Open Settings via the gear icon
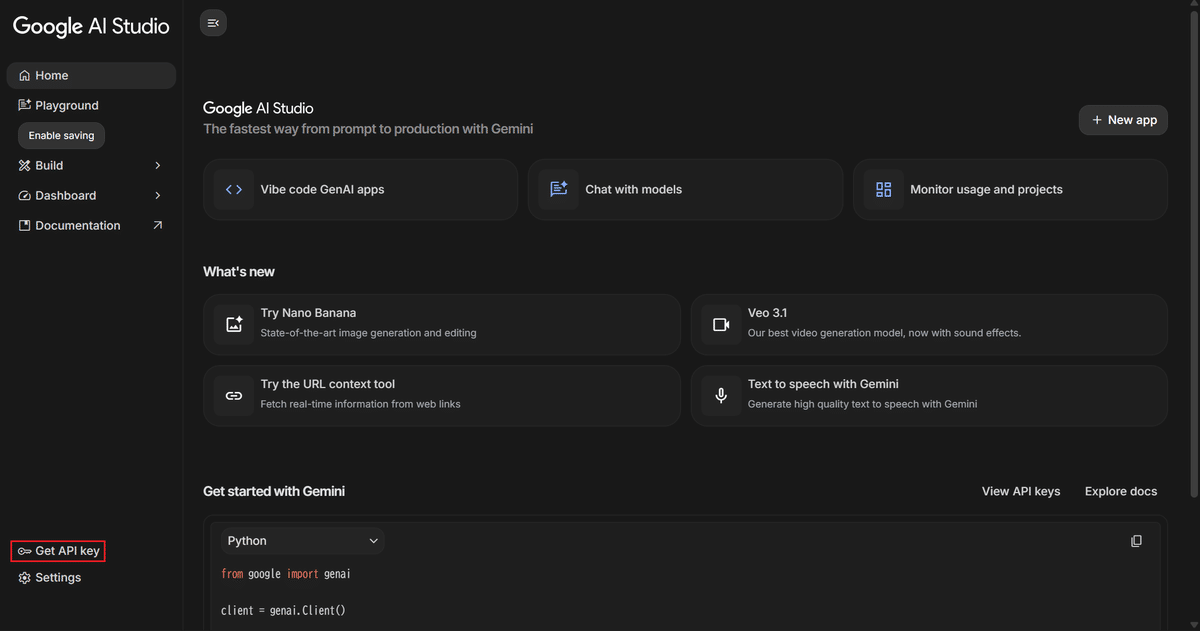The image size is (1200, 631). (x=23, y=577)
